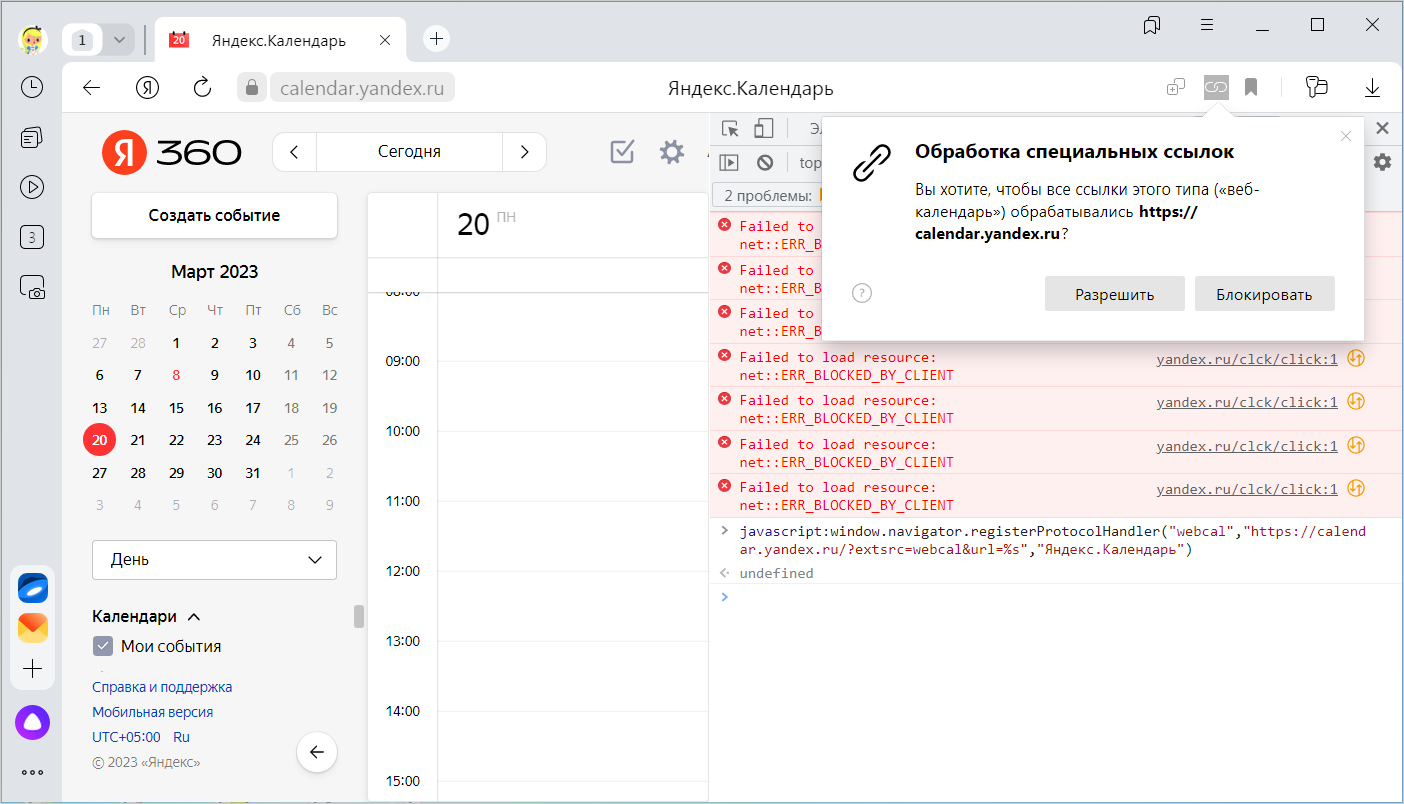This screenshot has height=804, width=1404.
Task: Open the screenshot camera tool in sidebar
Action: point(32,287)
